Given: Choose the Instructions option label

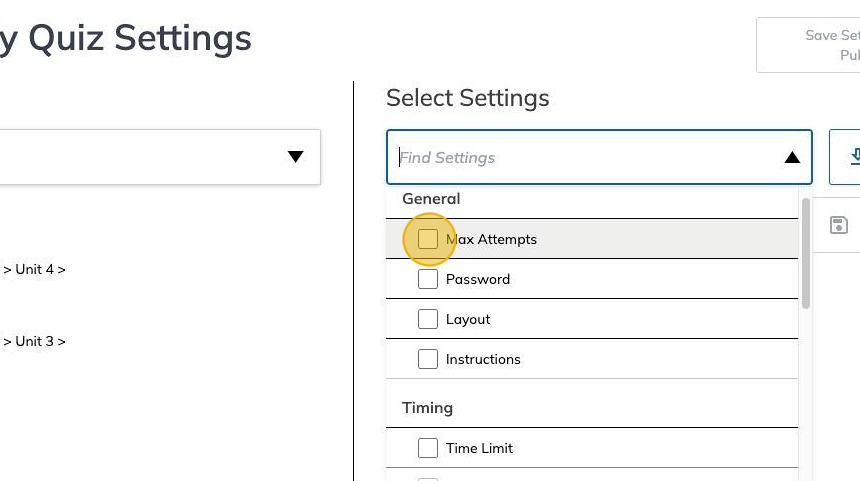Looking at the screenshot, I should tap(483, 359).
